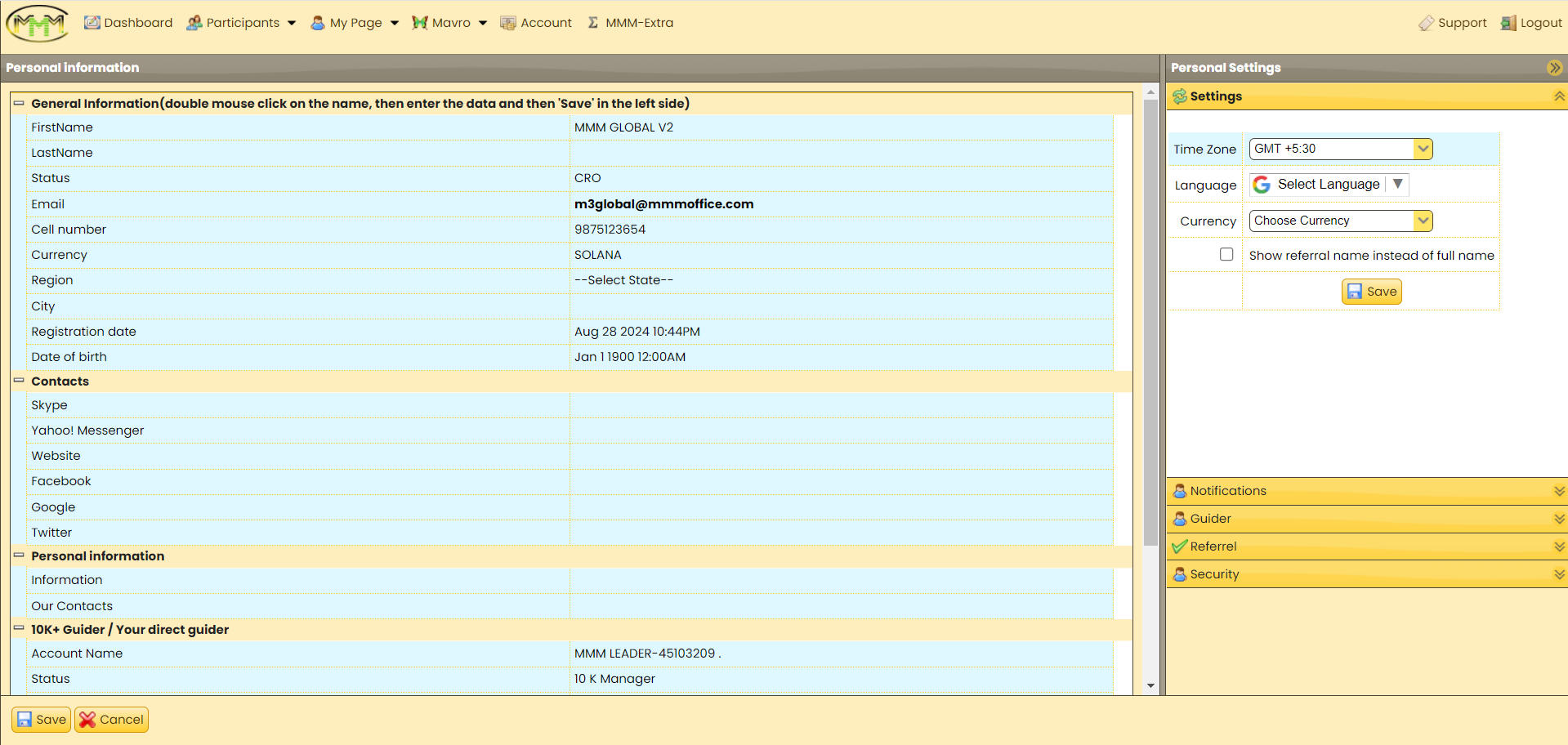Click the MMM-Extra sigma icon
The image size is (1568, 745).
pyautogui.click(x=593, y=23)
